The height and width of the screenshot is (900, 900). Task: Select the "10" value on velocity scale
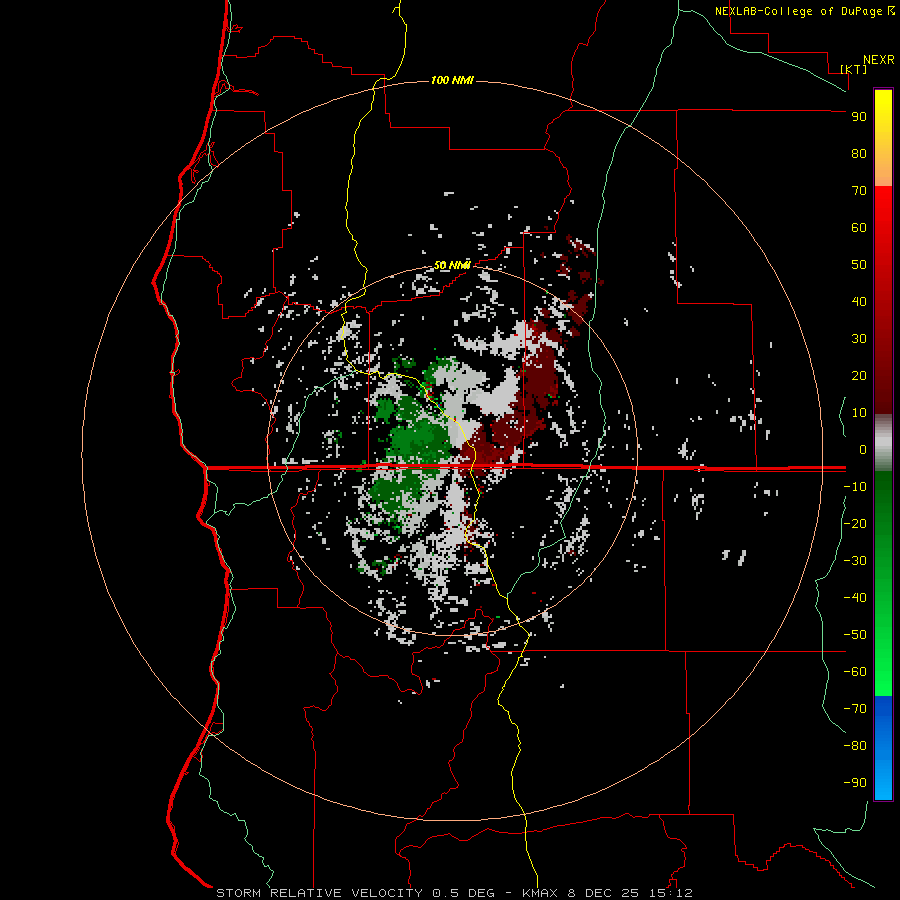pos(859,413)
